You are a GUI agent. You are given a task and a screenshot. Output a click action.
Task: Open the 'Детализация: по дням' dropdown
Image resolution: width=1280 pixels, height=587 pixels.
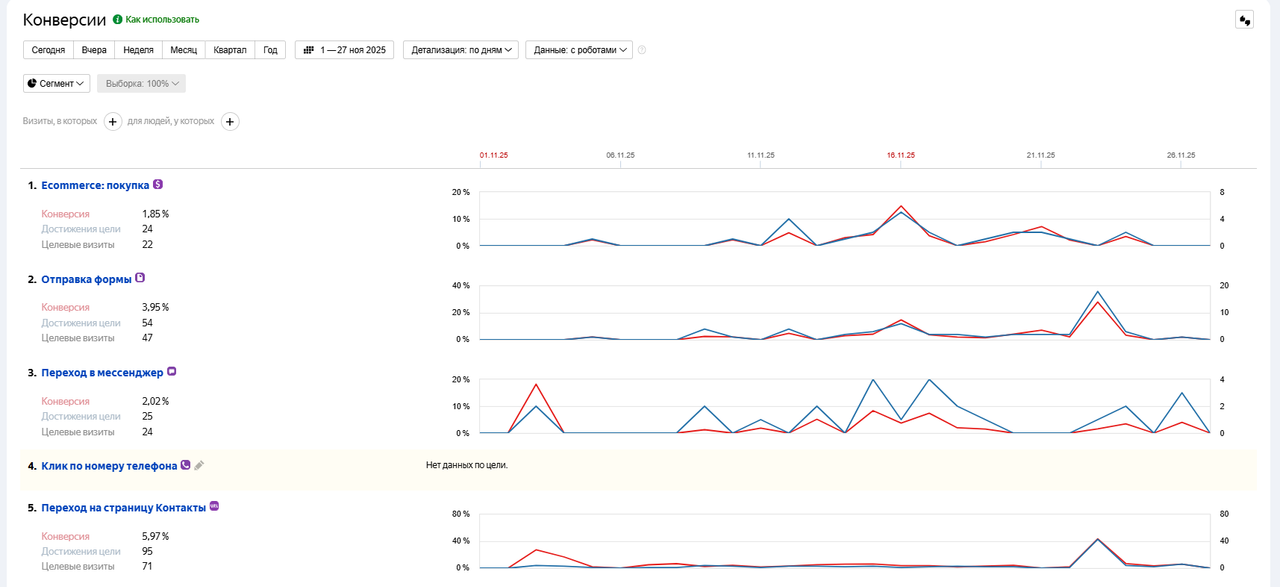pos(461,50)
